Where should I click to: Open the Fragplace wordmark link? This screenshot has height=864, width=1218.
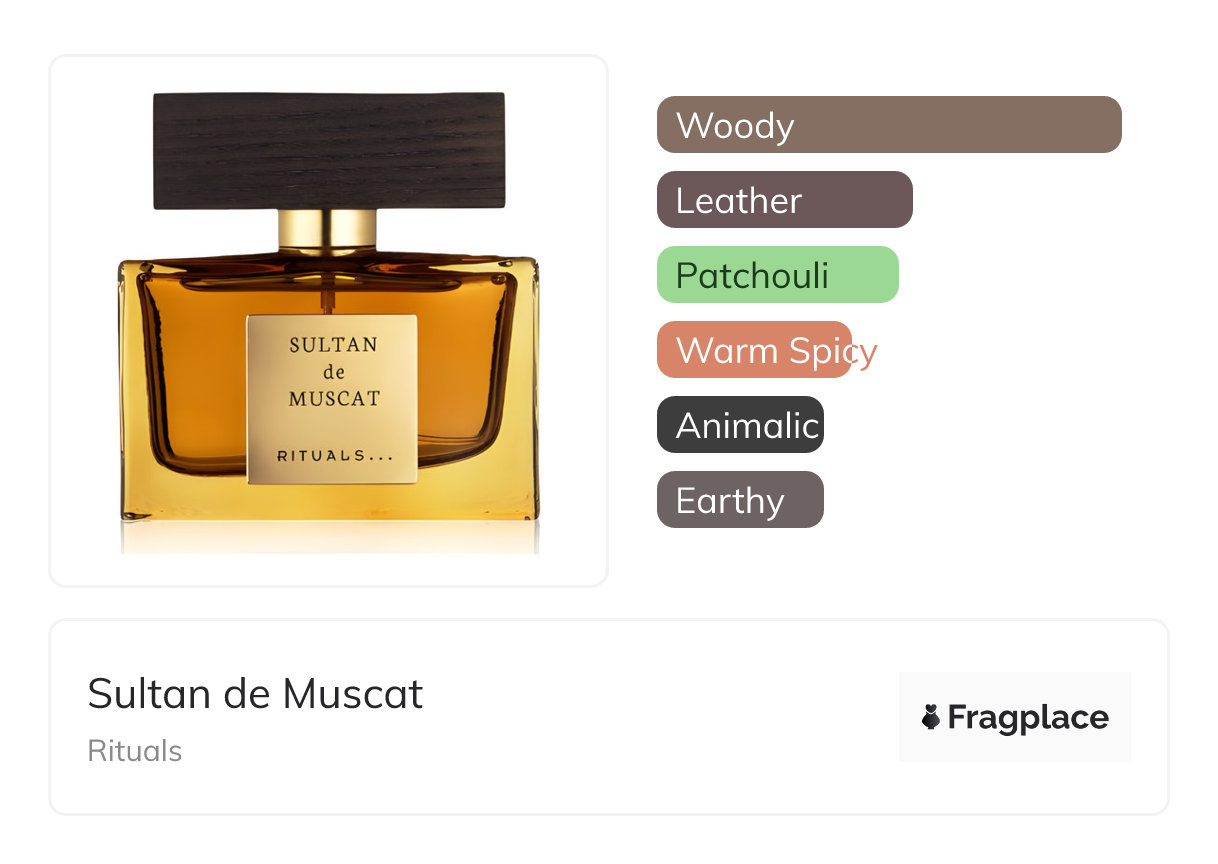click(1028, 717)
